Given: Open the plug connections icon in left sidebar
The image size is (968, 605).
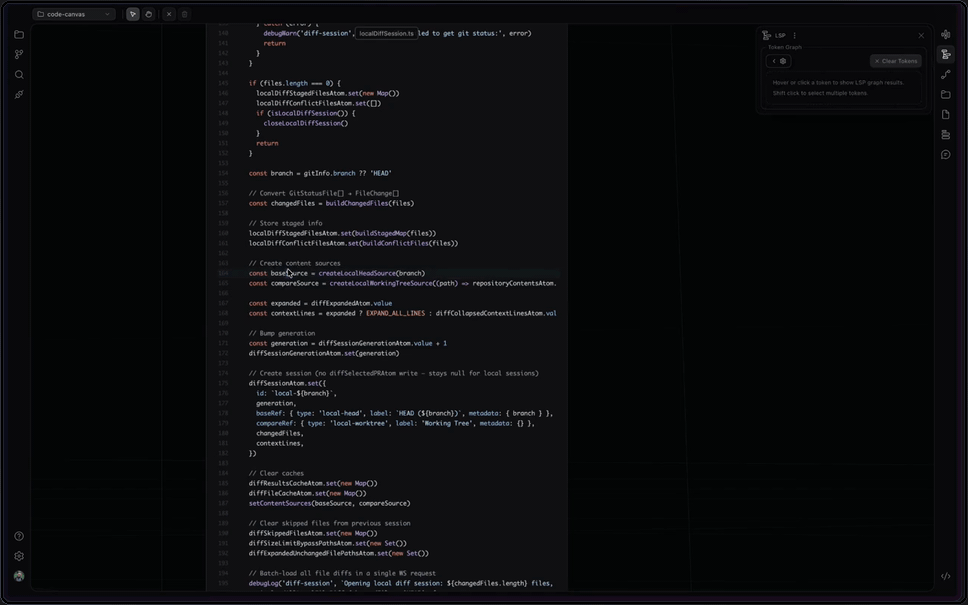Looking at the screenshot, I should [19, 94].
